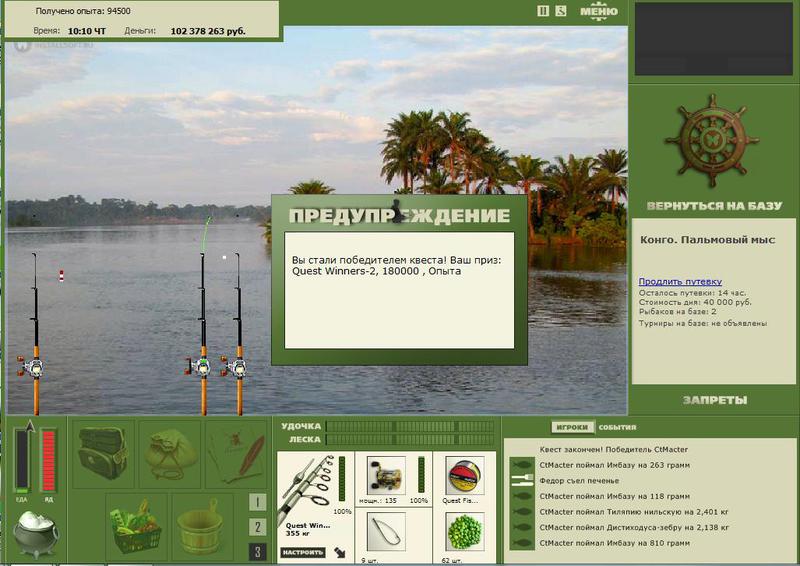Open the fish keepnet sack icon
Screen dimensions: 800x566
click(x=170, y=454)
